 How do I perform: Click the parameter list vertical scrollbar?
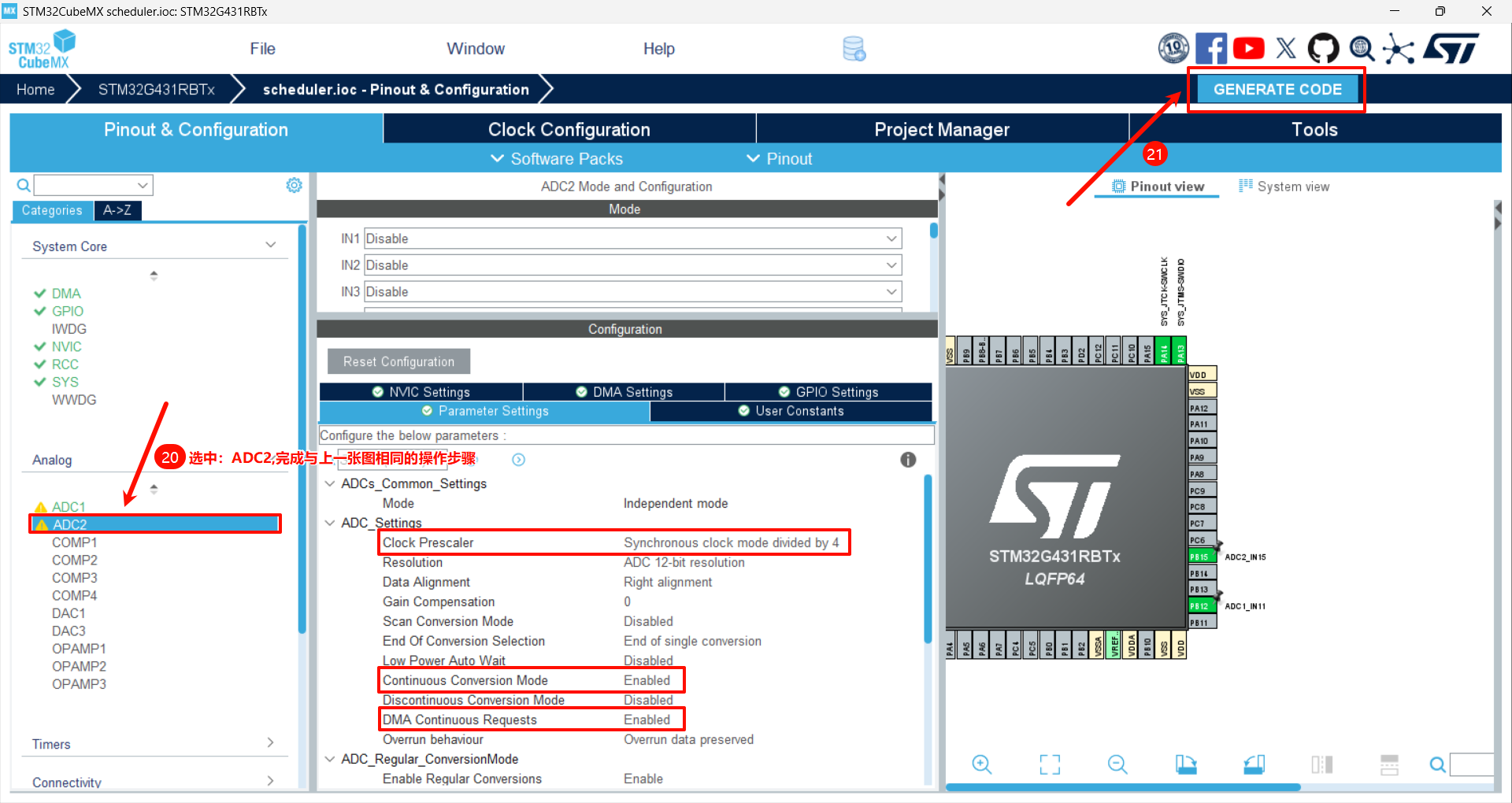(928, 559)
